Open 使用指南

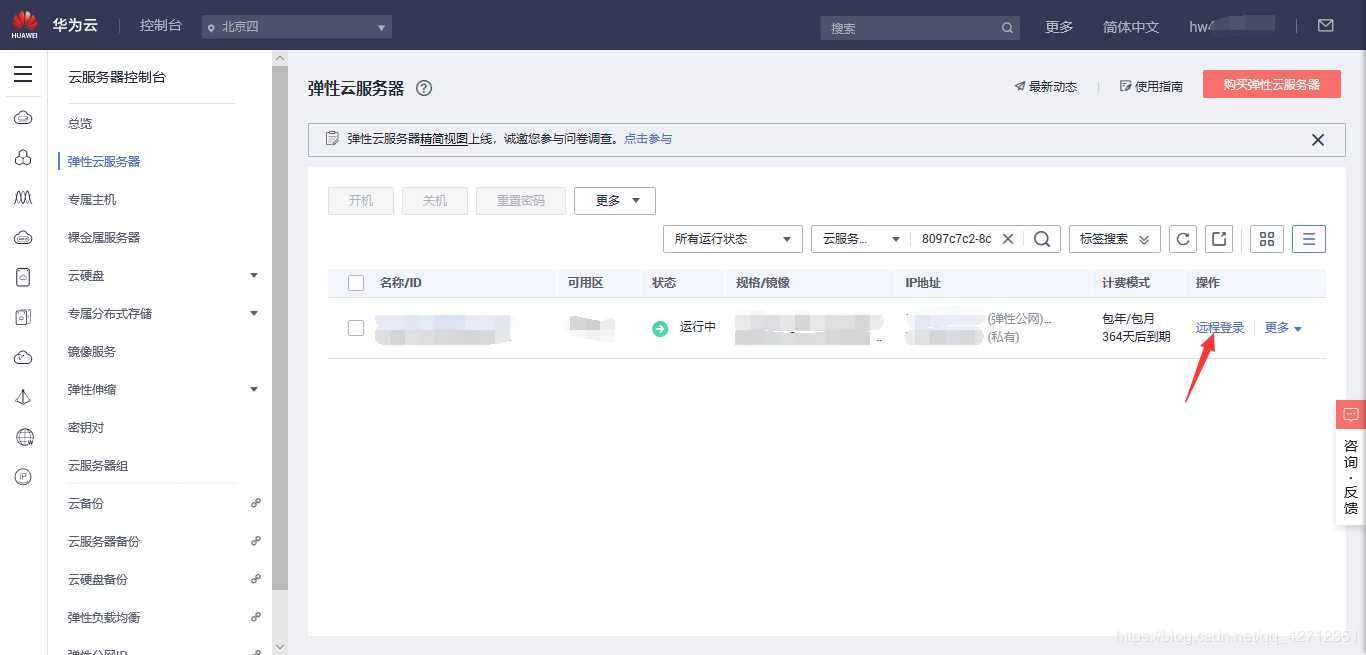click(x=1151, y=87)
